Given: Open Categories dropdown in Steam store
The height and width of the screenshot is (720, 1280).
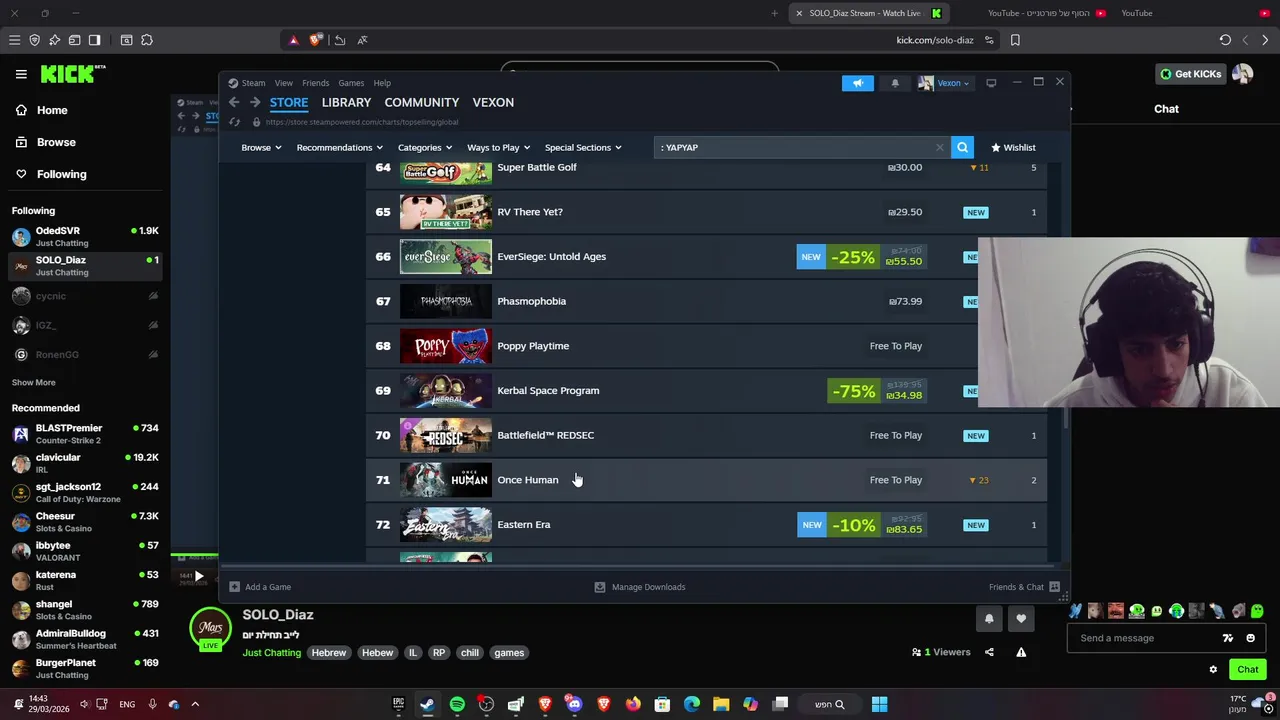Looking at the screenshot, I should click(x=425, y=147).
